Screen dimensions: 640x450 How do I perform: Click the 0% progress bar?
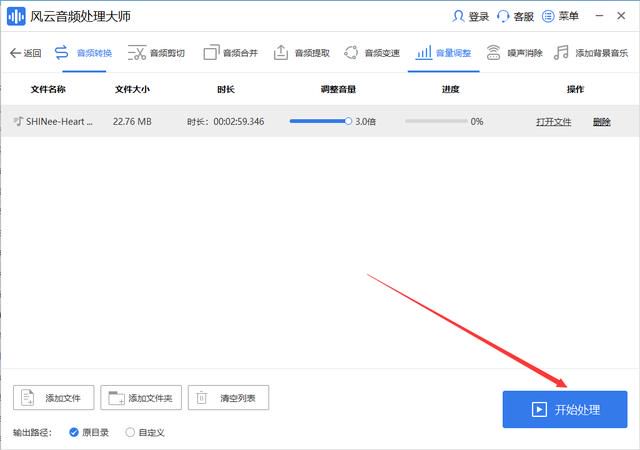pyautogui.click(x=436, y=121)
